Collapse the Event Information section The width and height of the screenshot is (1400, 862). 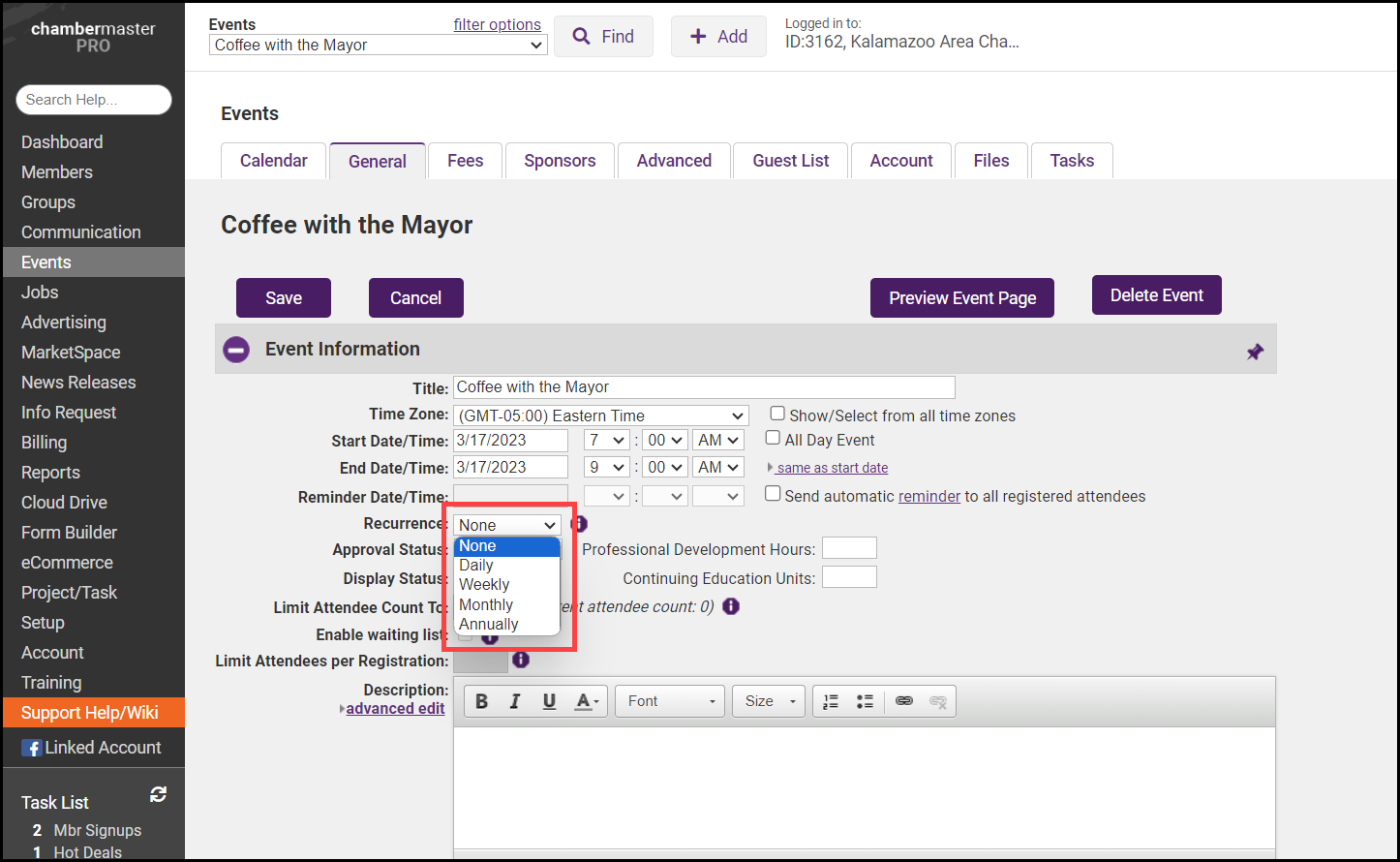236,350
